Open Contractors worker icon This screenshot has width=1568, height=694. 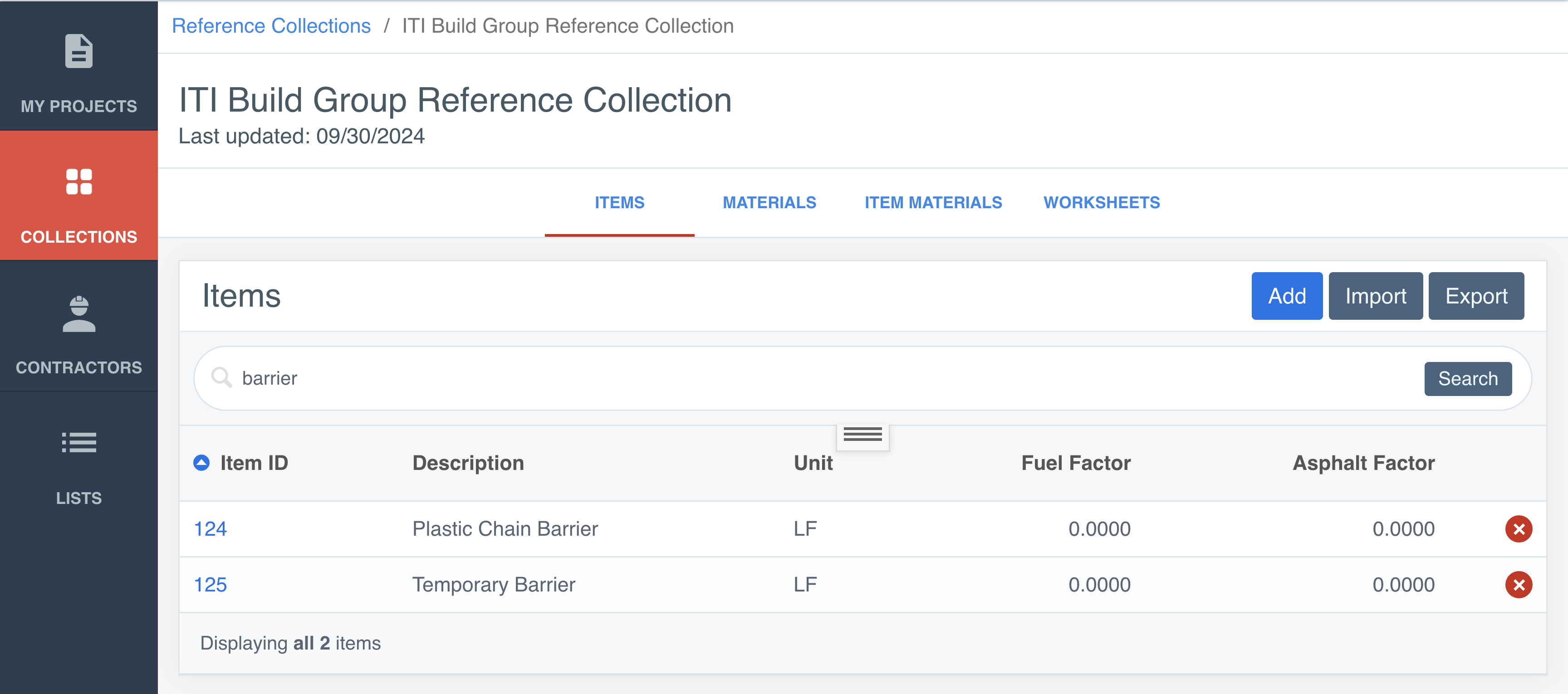78,314
